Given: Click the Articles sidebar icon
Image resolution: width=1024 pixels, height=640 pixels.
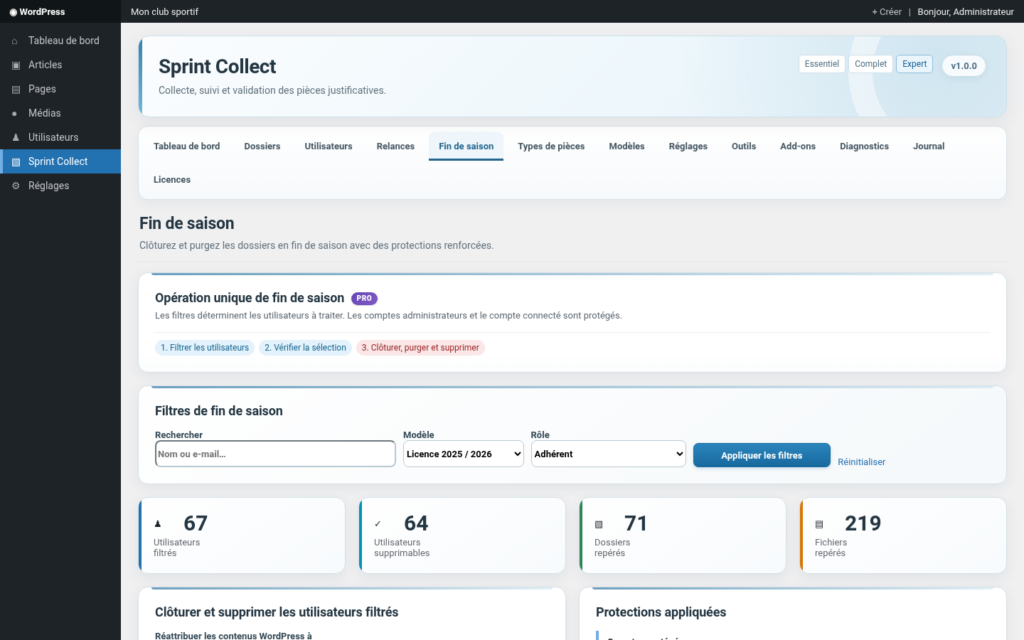Looking at the screenshot, I should point(16,65).
